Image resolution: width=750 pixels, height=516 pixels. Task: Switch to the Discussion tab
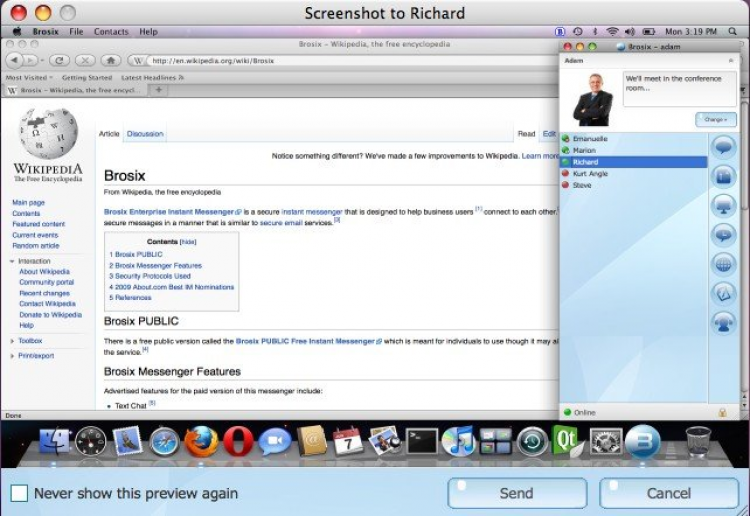point(145,134)
